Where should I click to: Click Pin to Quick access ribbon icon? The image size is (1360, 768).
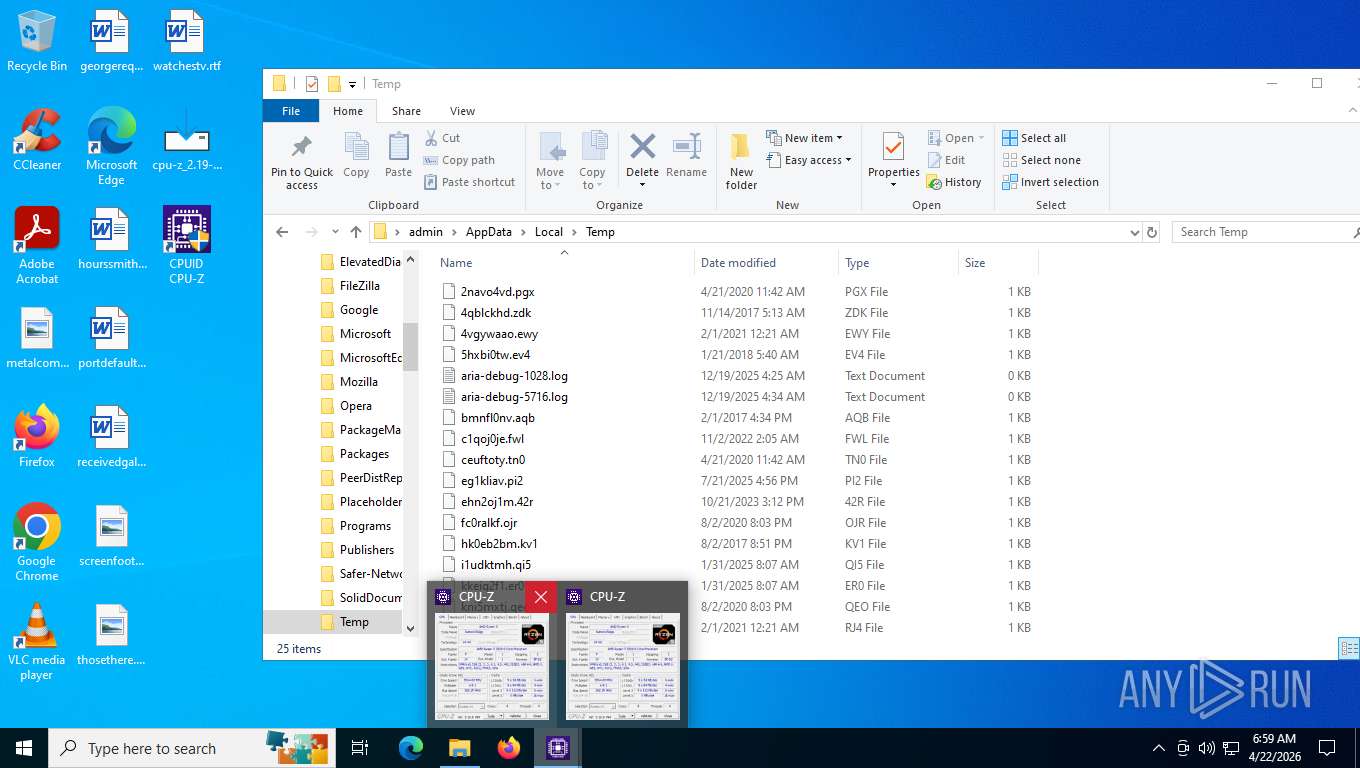pos(301,160)
